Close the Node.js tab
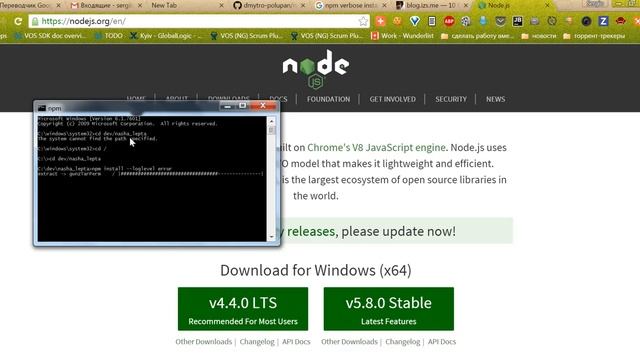The height and width of the screenshot is (360, 640). [547, 5]
